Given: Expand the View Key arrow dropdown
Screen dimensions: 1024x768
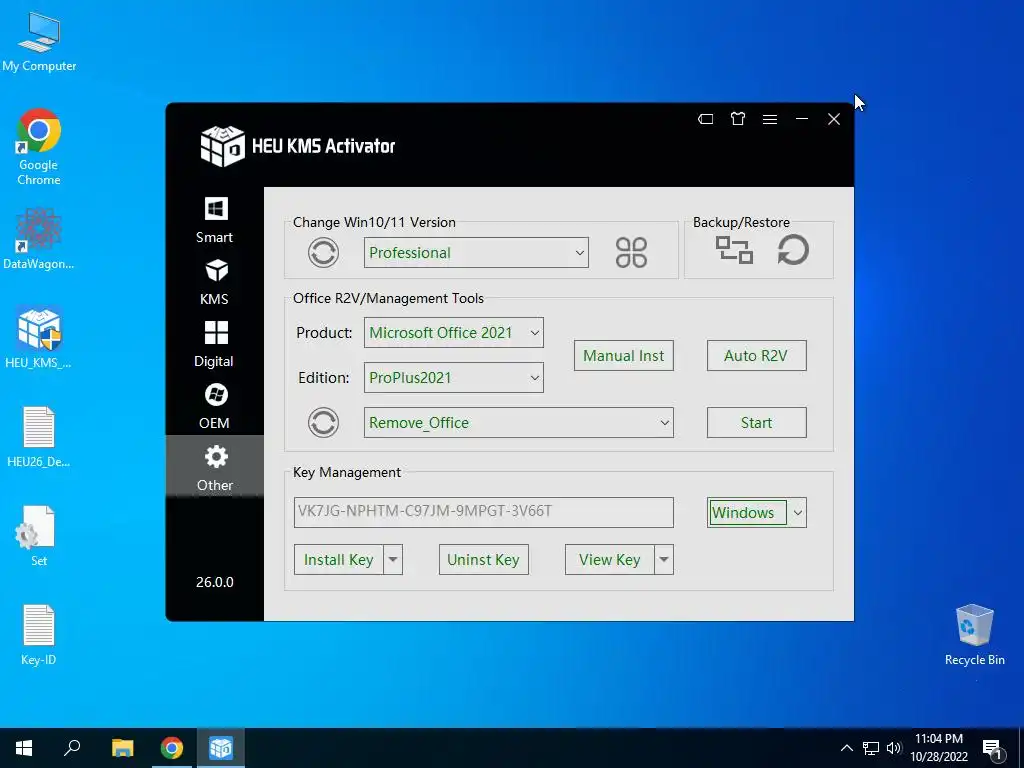Looking at the screenshot, I should [x=664, y=560].
